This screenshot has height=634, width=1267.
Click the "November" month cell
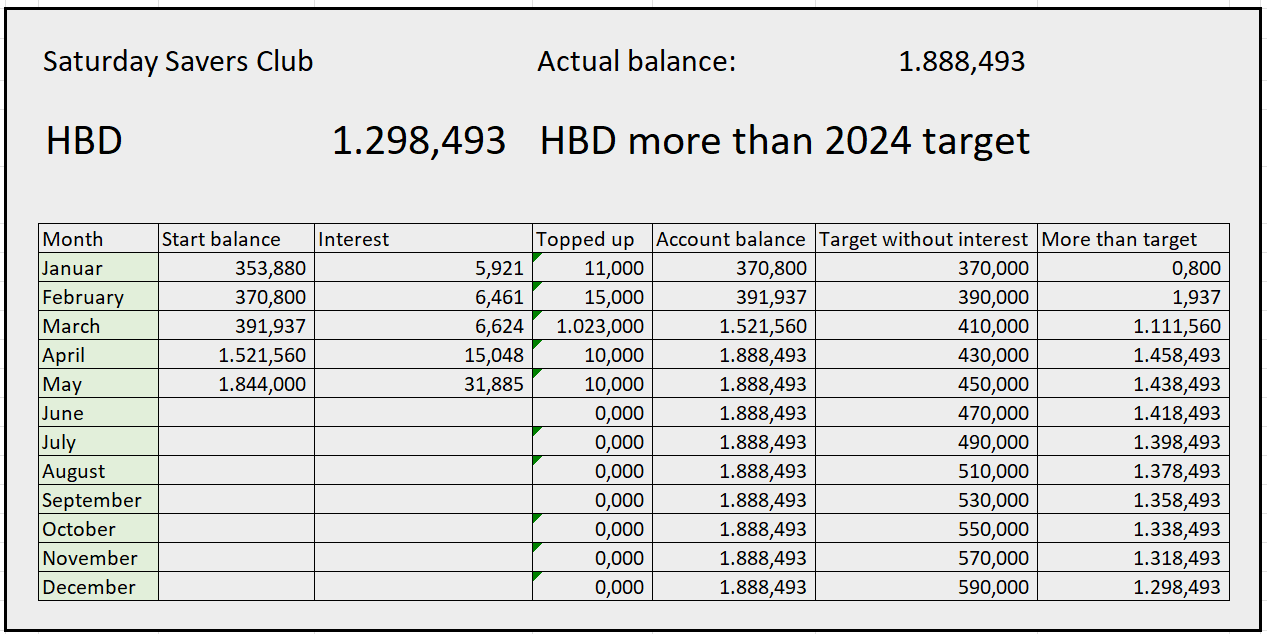(98, 557)
